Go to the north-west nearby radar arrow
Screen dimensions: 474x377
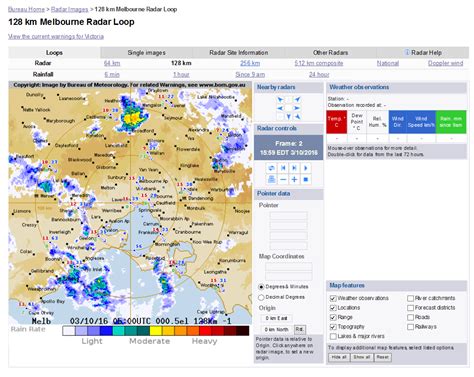(x=280, y=99)
